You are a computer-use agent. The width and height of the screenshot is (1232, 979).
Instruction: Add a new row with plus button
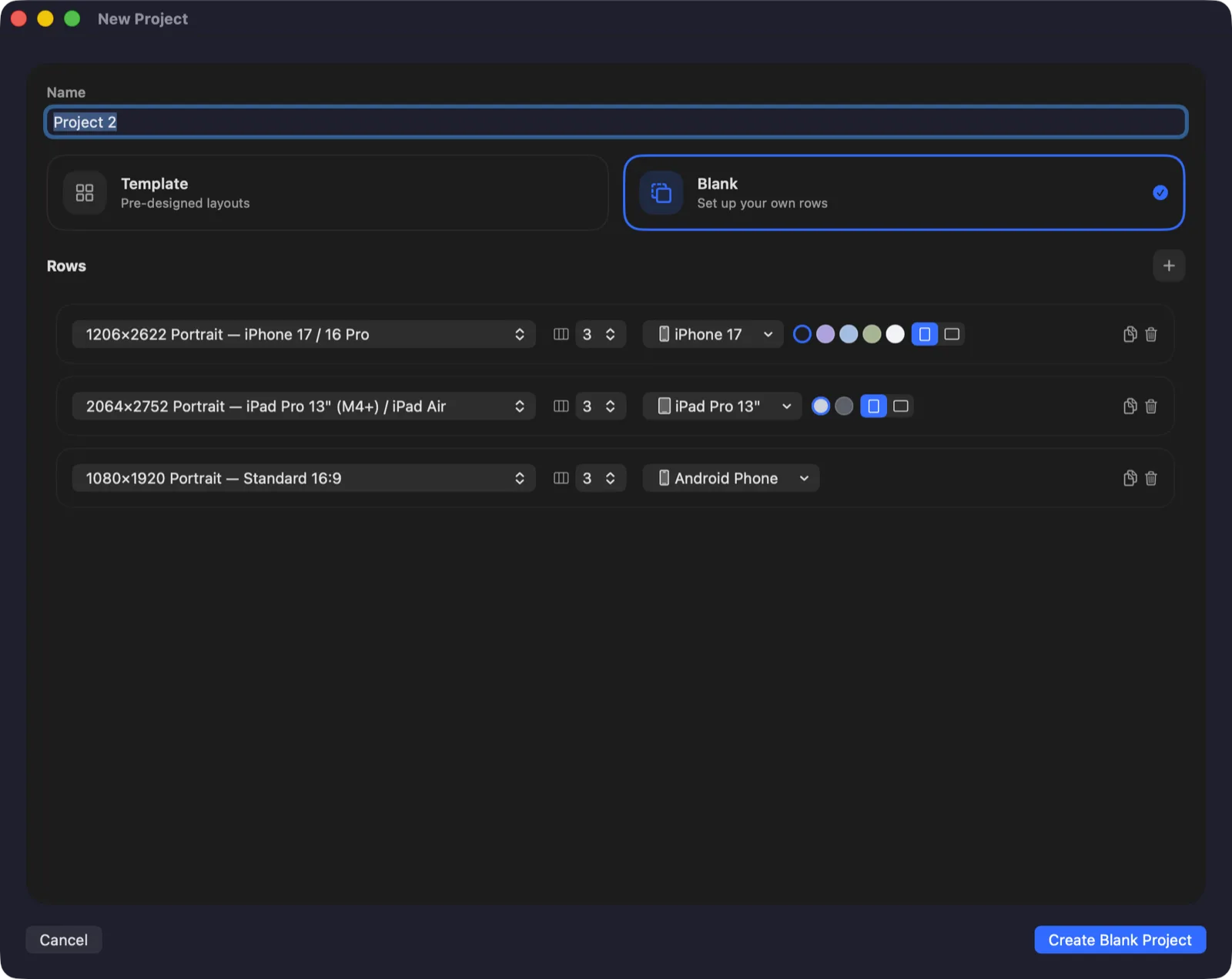tap(1168, 266)
